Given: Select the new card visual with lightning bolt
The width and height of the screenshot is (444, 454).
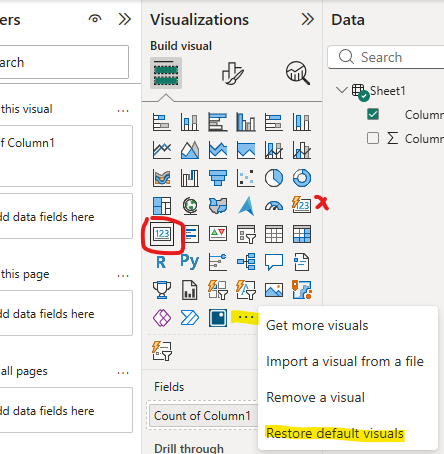Looking at the screenshot, I should coord(302,205).
